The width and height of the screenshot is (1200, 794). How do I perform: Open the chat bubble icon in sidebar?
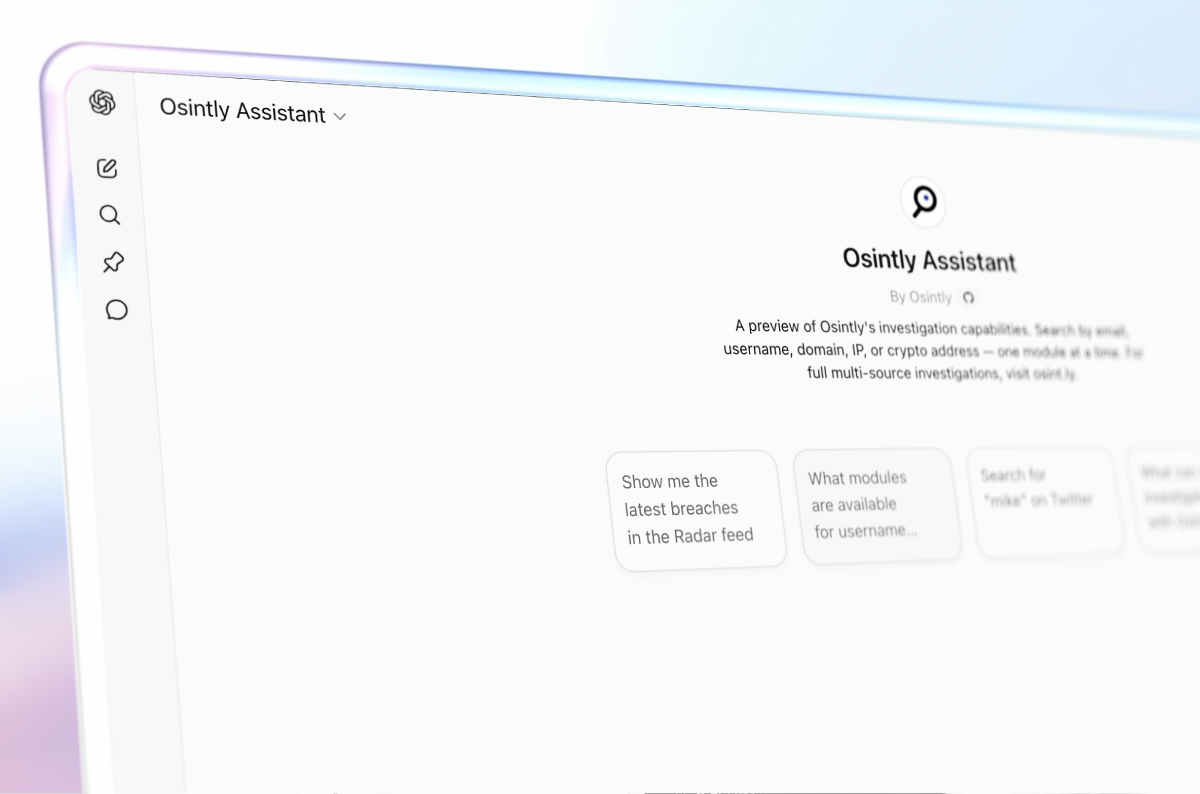117,310
